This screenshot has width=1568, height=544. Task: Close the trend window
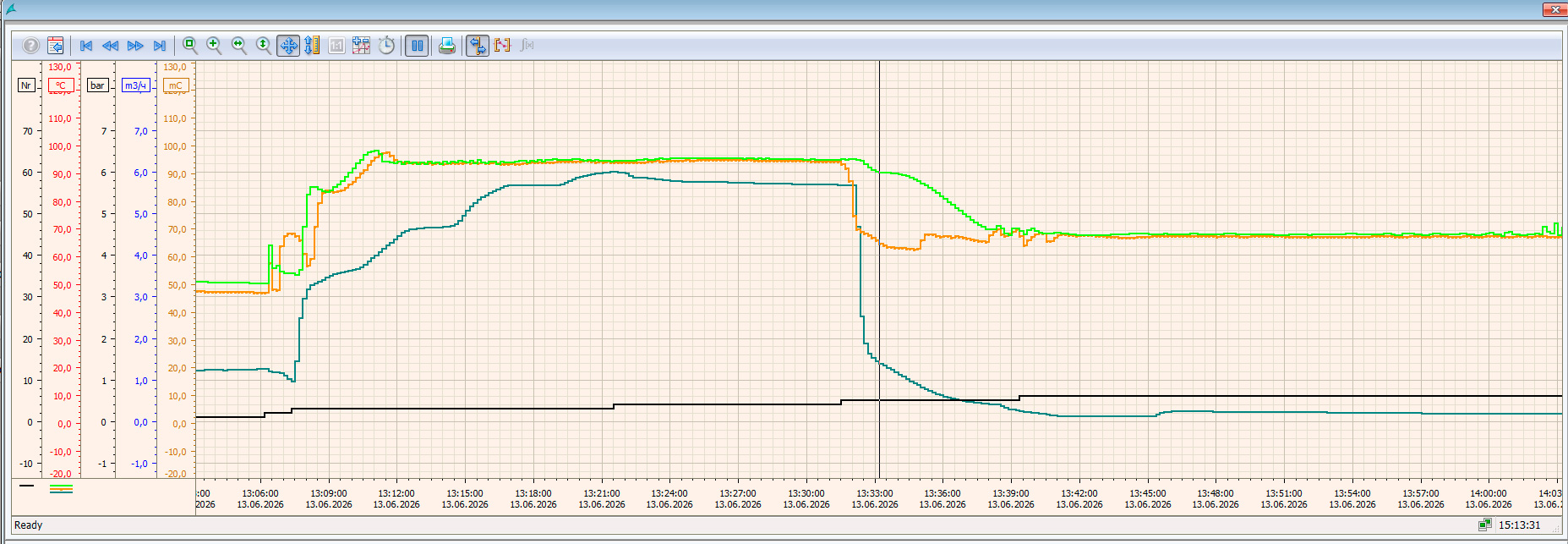[1554, 9]
